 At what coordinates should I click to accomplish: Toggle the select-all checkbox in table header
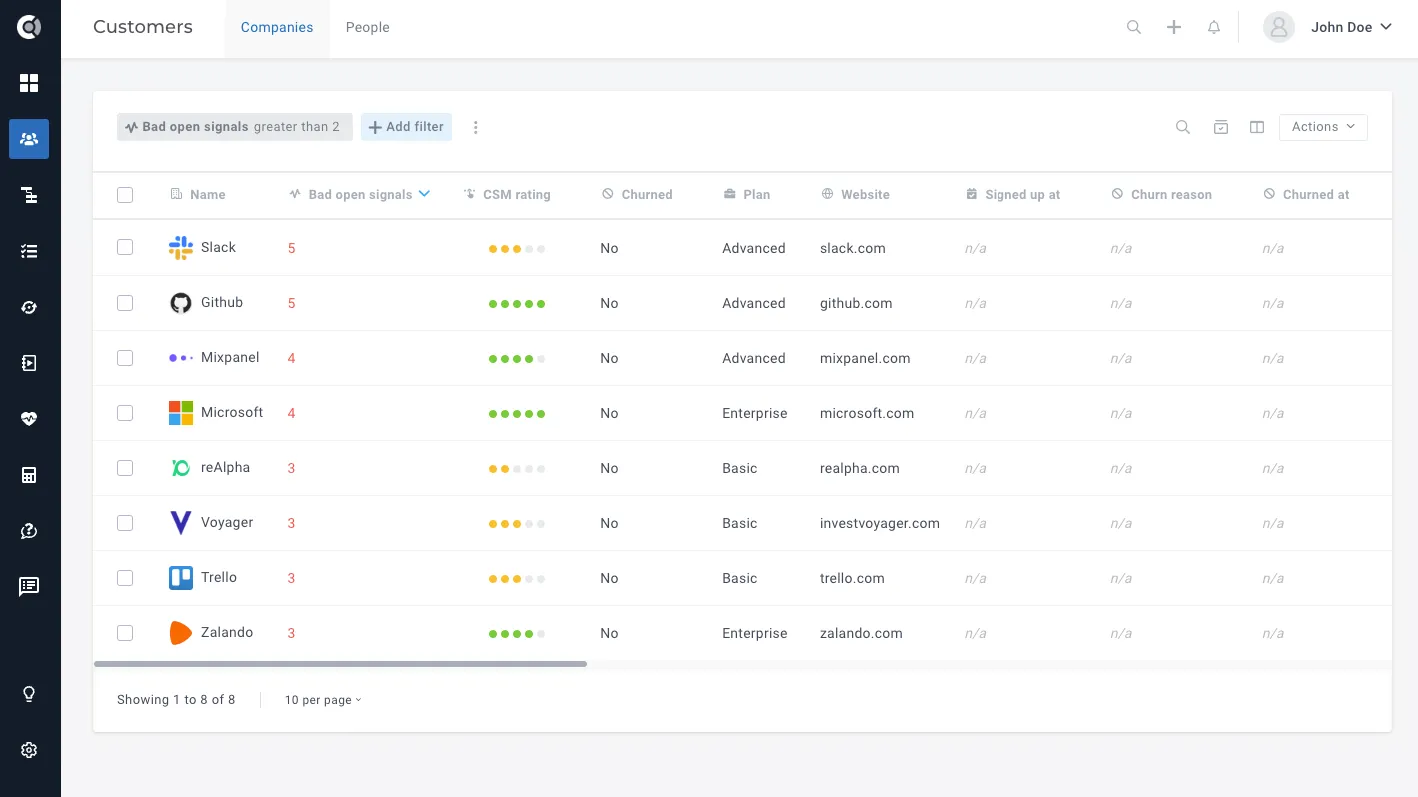(x=125, y=195)
